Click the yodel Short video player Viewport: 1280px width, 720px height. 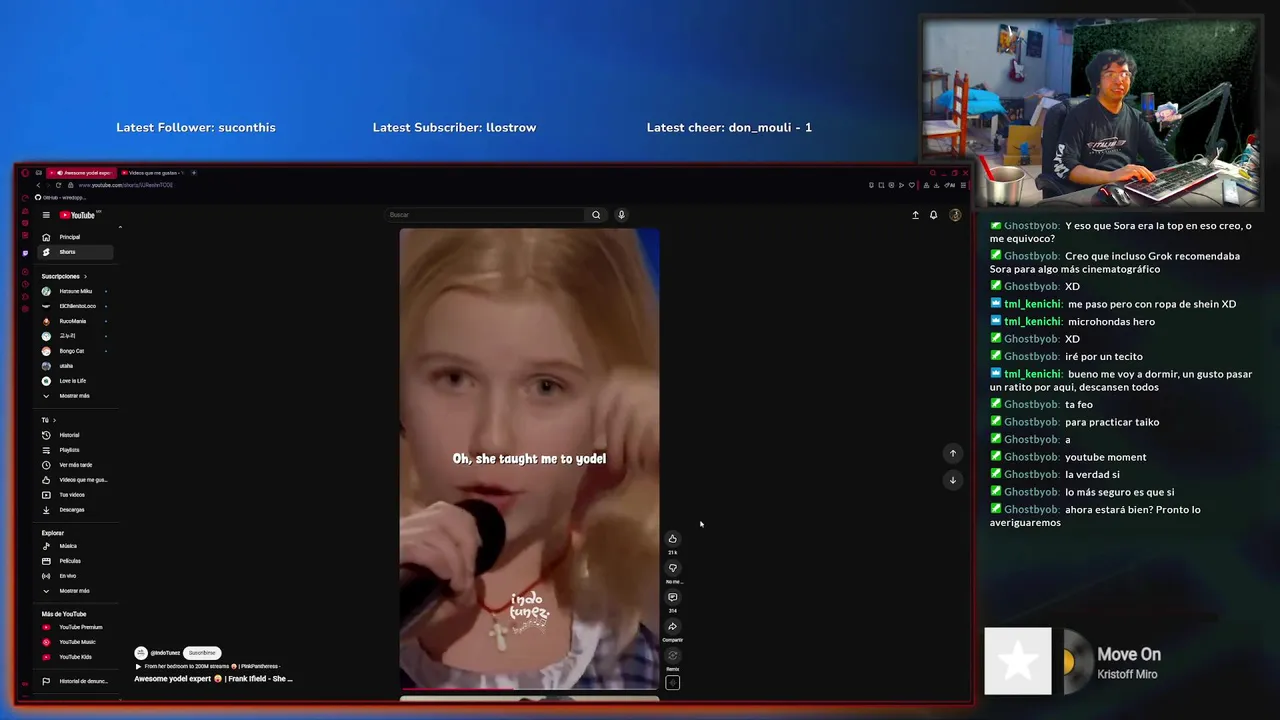click(529, 458)
